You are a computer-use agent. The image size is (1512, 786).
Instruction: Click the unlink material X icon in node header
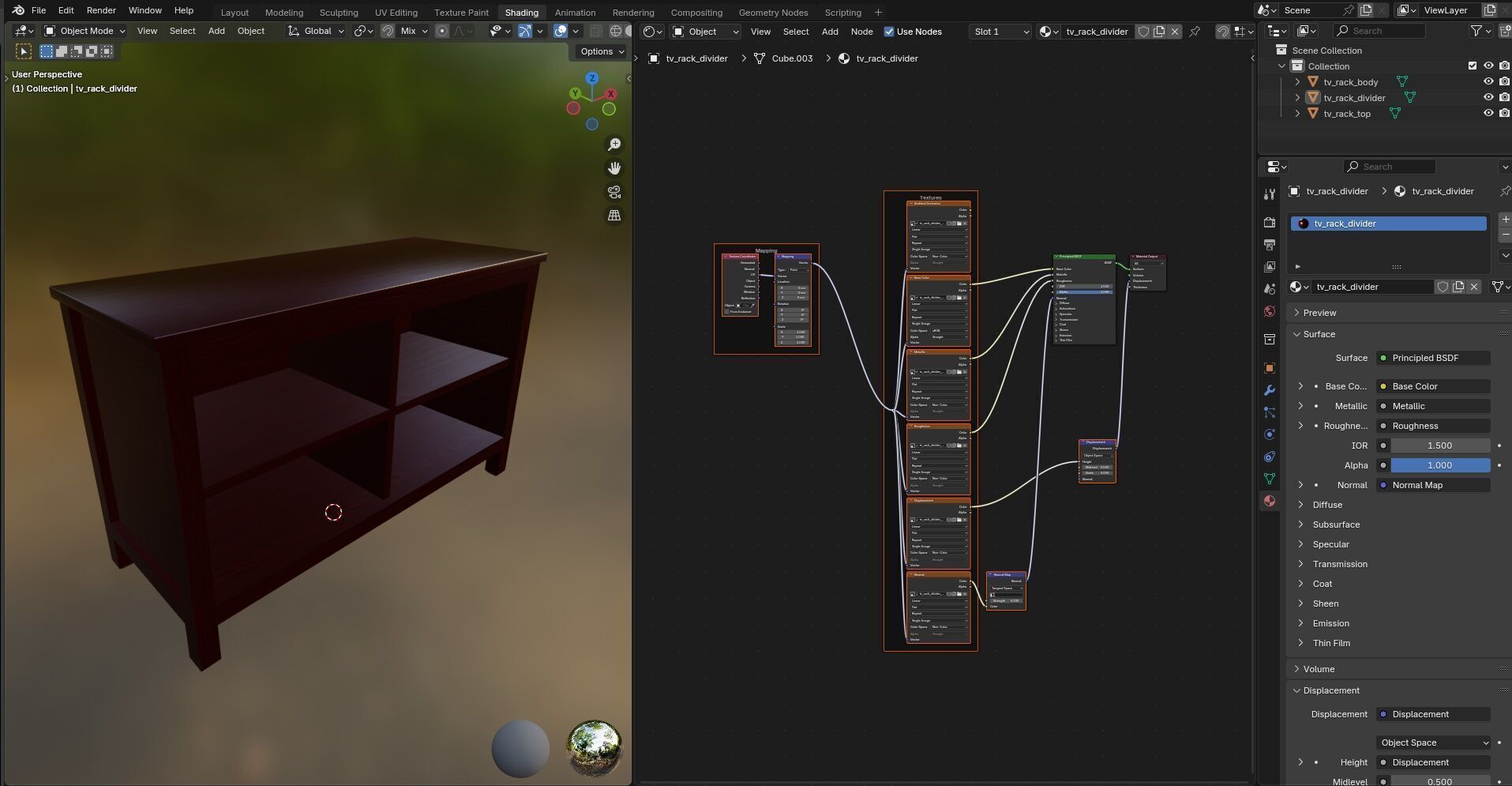click(1175, 32)
